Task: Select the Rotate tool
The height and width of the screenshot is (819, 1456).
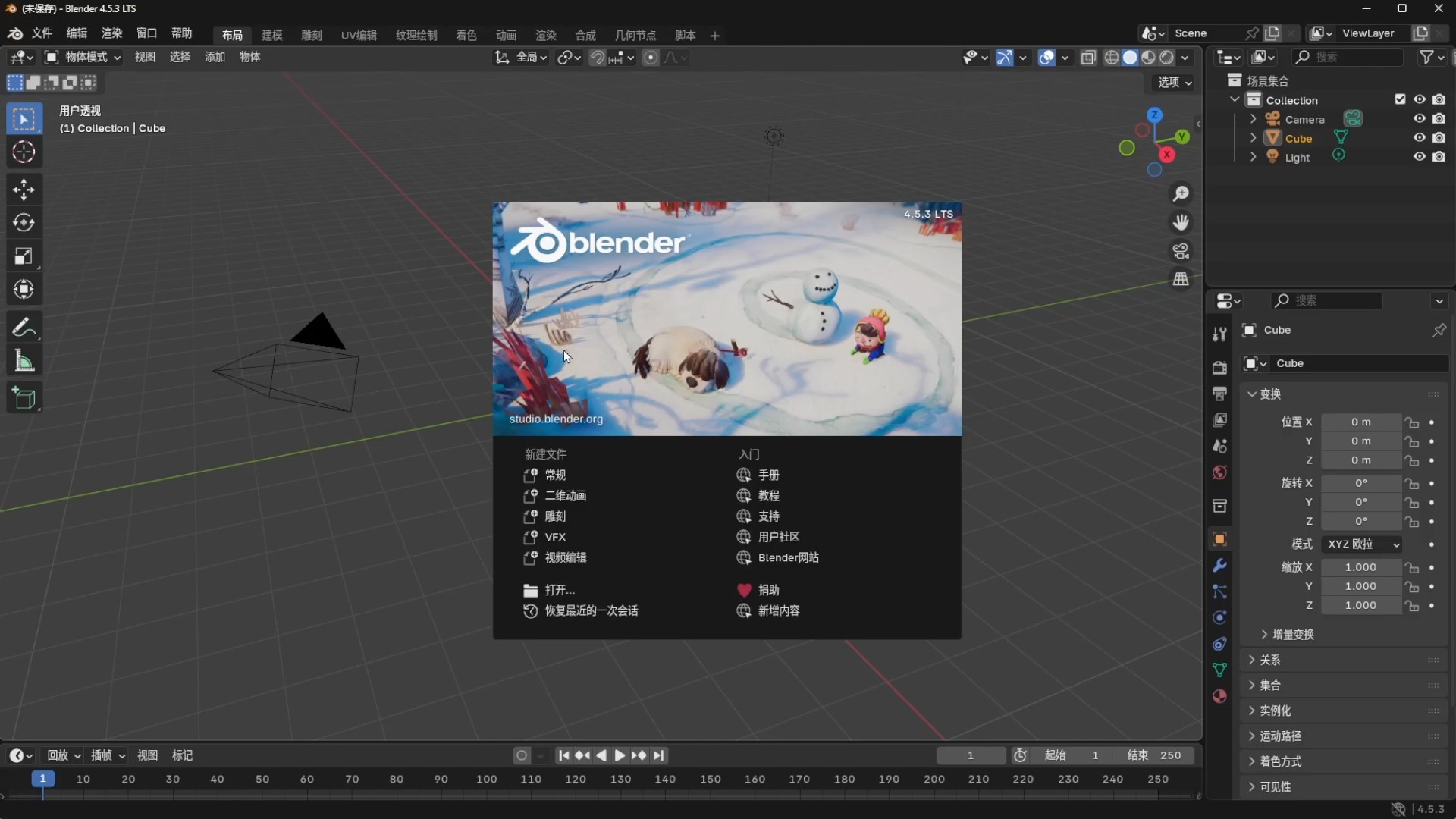Action: click(24, 223)
